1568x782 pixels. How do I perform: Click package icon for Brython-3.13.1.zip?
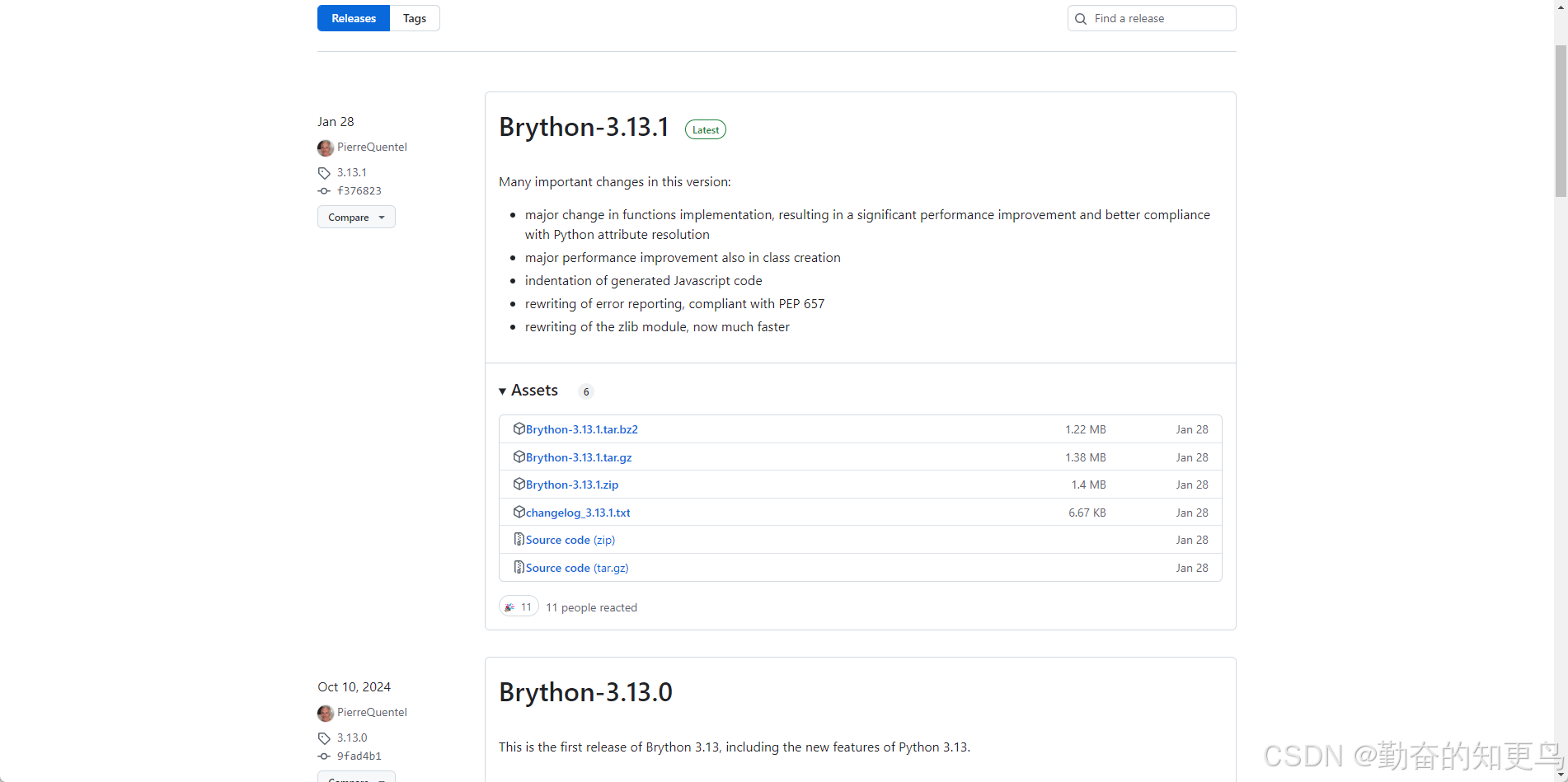(x=519, y=484)
